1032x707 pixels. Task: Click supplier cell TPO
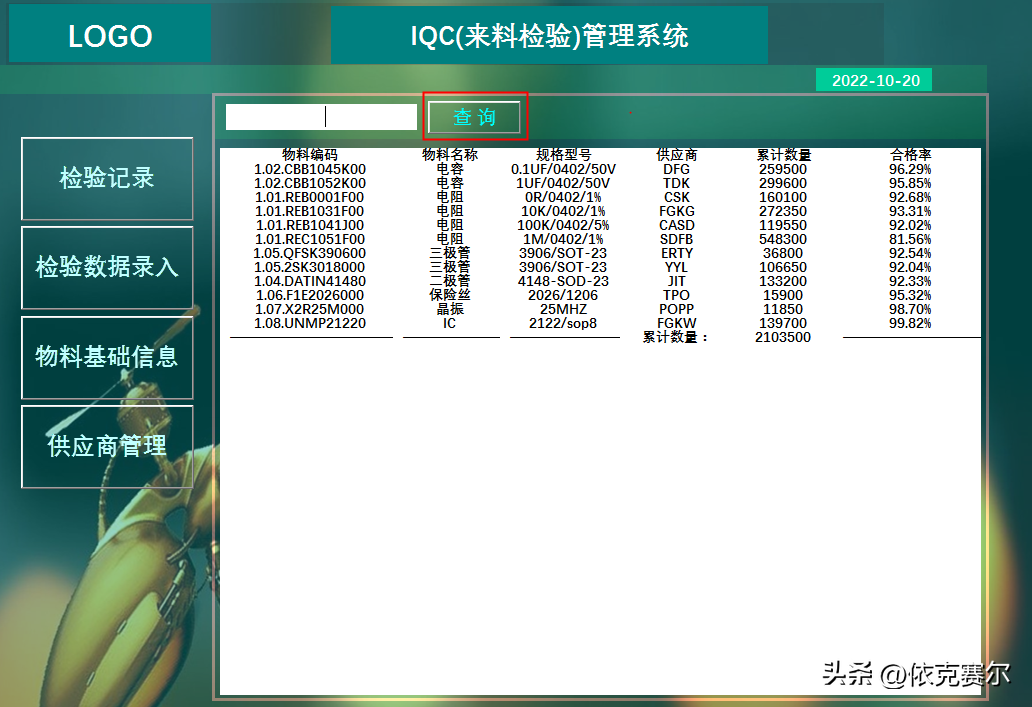[677, 295]
